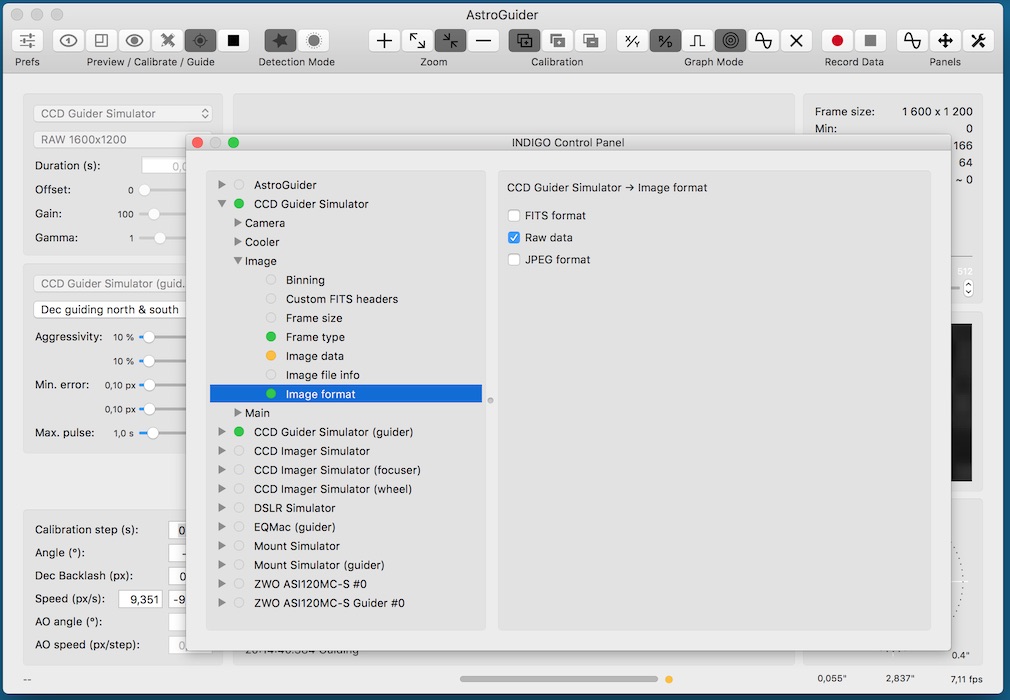Select Custom FITS headers item

[x=341, y=299]
